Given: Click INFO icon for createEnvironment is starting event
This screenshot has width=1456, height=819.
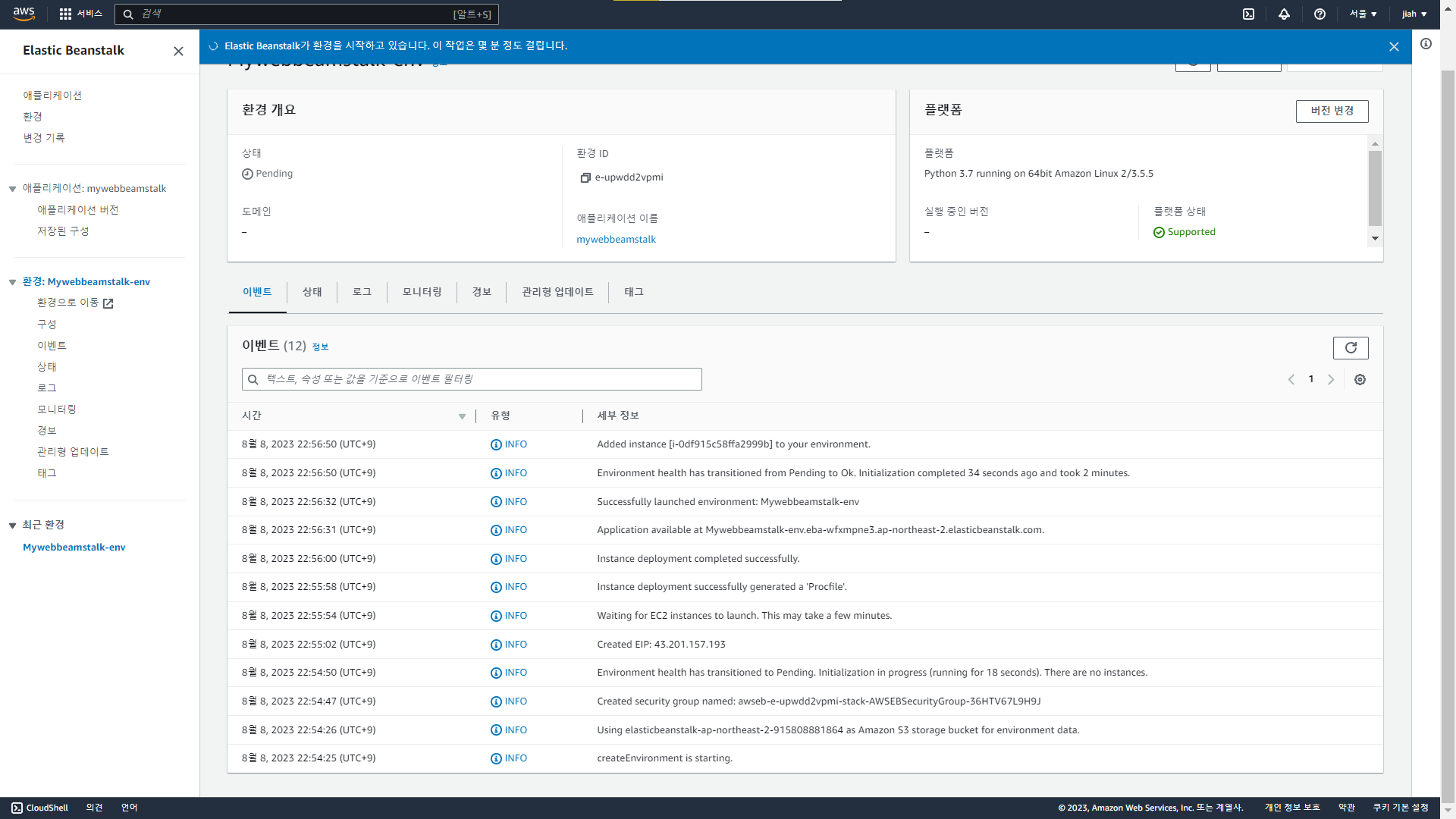Looking at the screenshot, I should (x=496, y=758).
